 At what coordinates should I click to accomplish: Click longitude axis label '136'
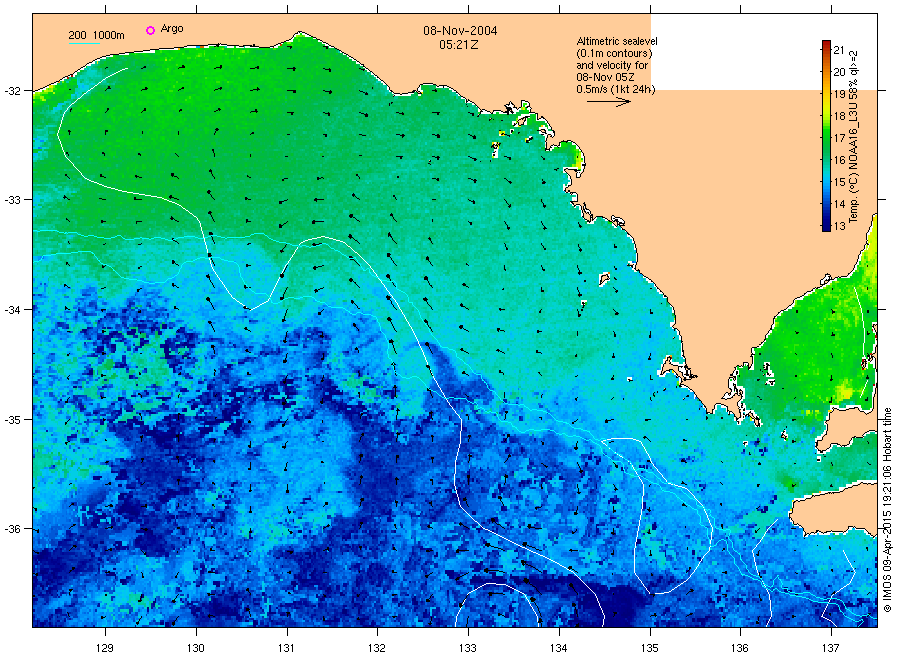pyautogui.click(x=740, y=649)
